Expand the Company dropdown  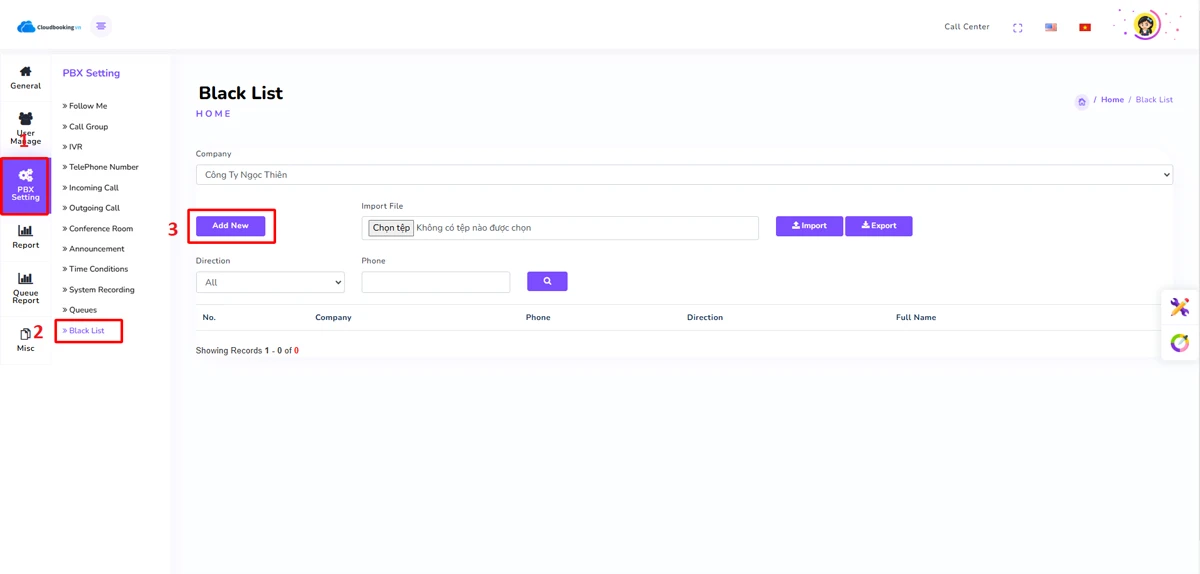[684, 175]
